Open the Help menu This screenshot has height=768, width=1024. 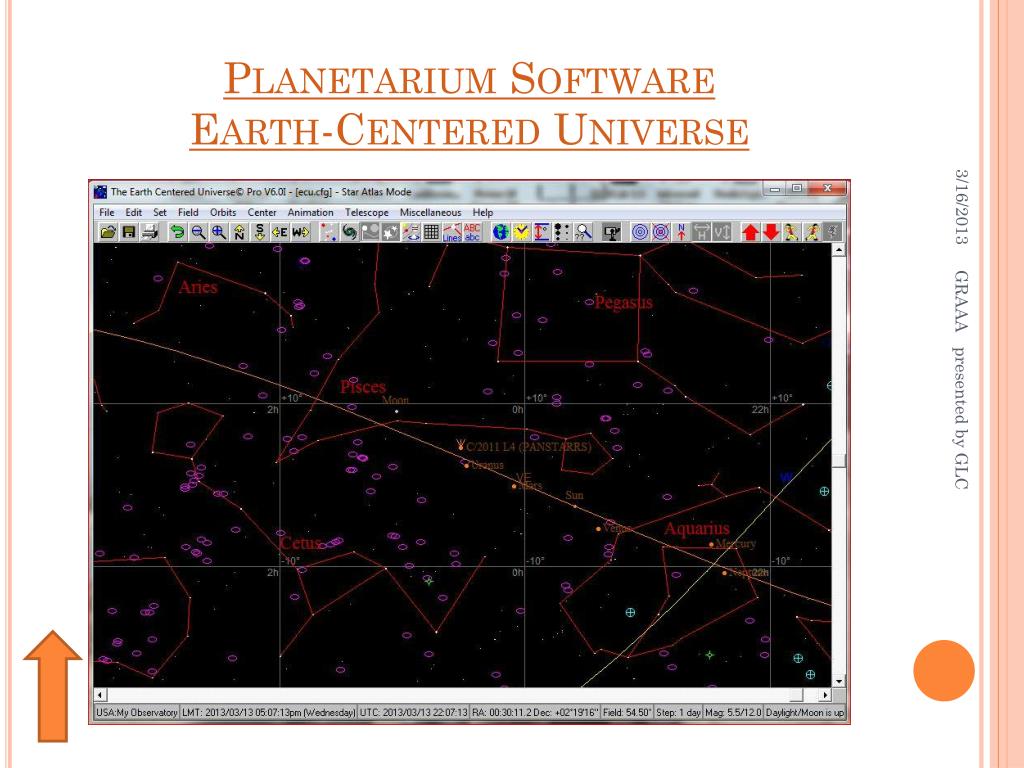click(483, 212)
